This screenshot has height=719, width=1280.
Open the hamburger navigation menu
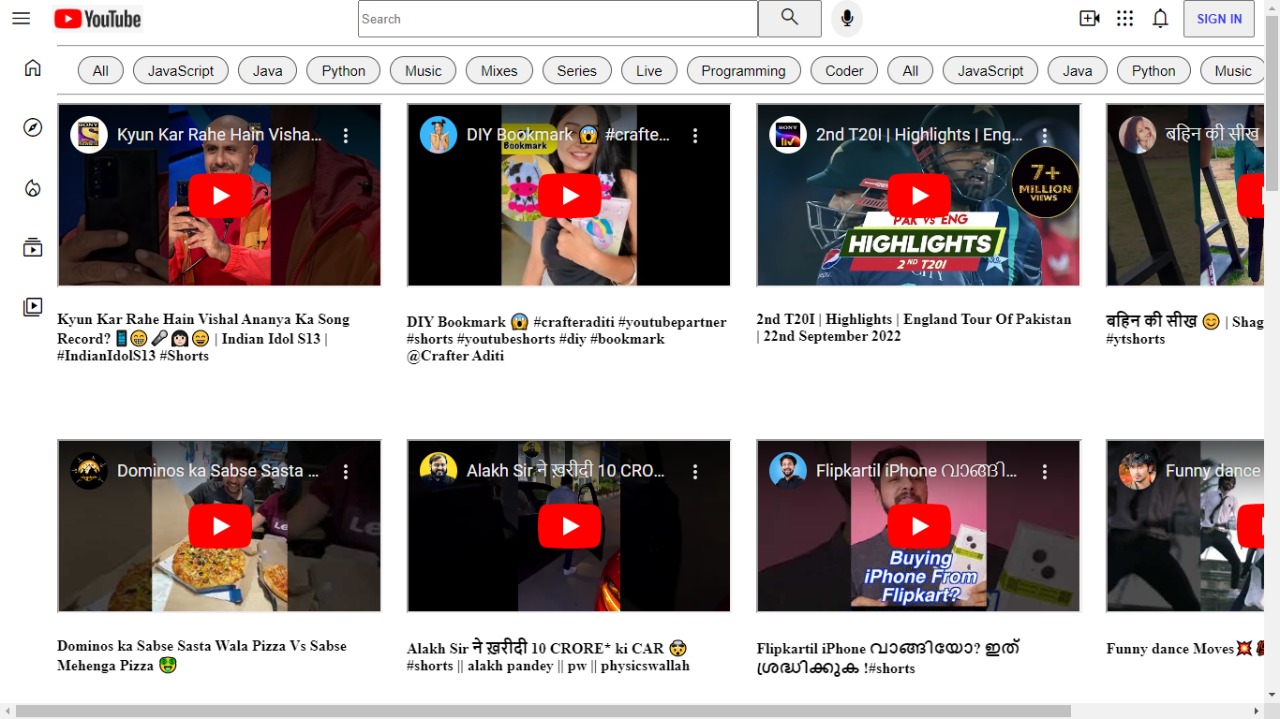coord(21,18)
